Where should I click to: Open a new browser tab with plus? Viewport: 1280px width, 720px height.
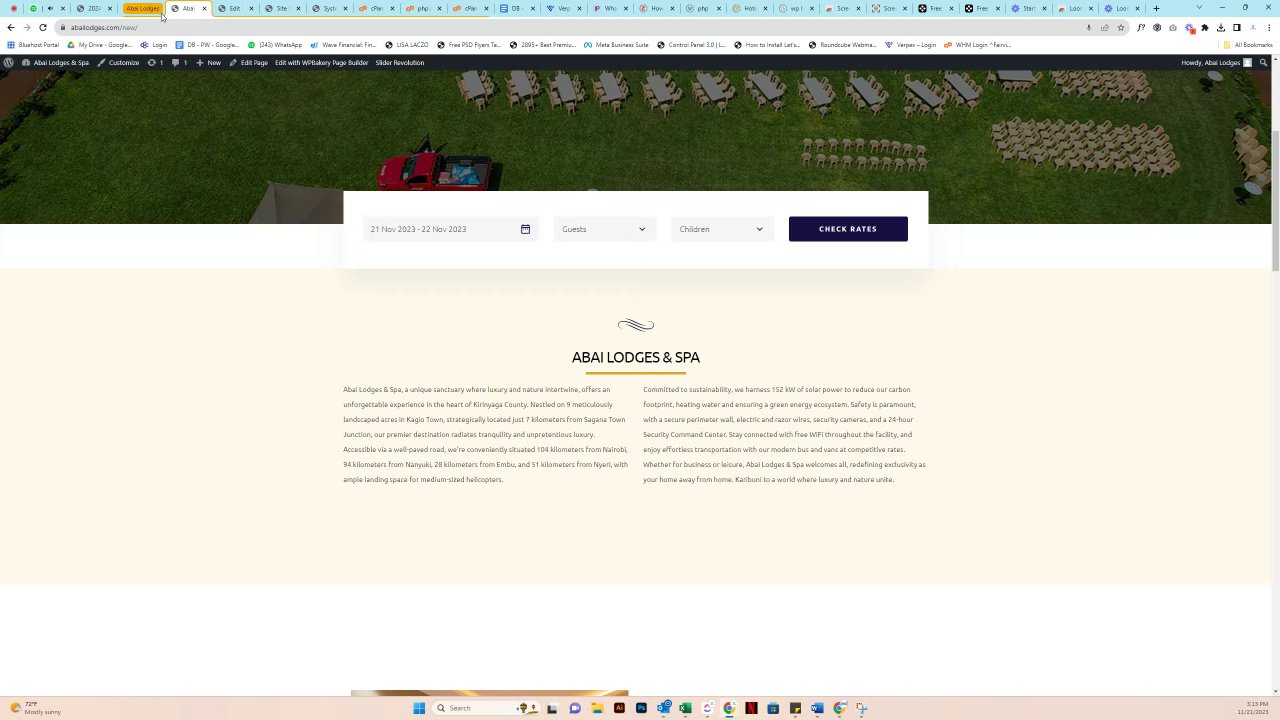tap(1156, 8)
